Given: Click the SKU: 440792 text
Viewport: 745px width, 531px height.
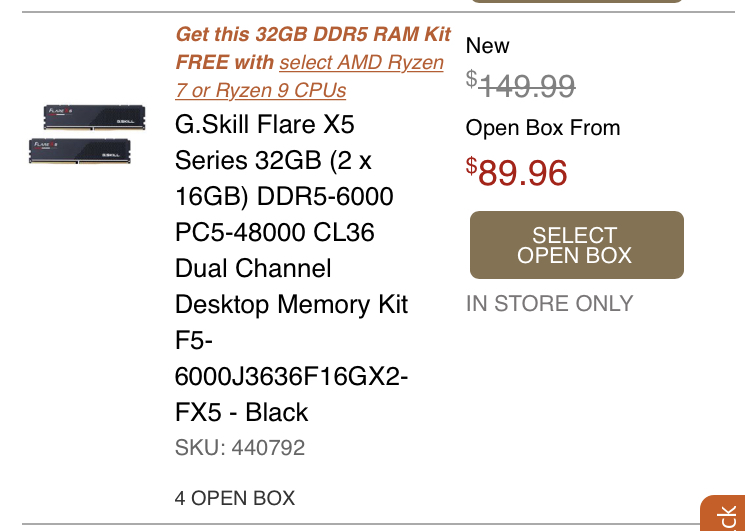Looking at the screenshot, I should click(x=240, y=448).
